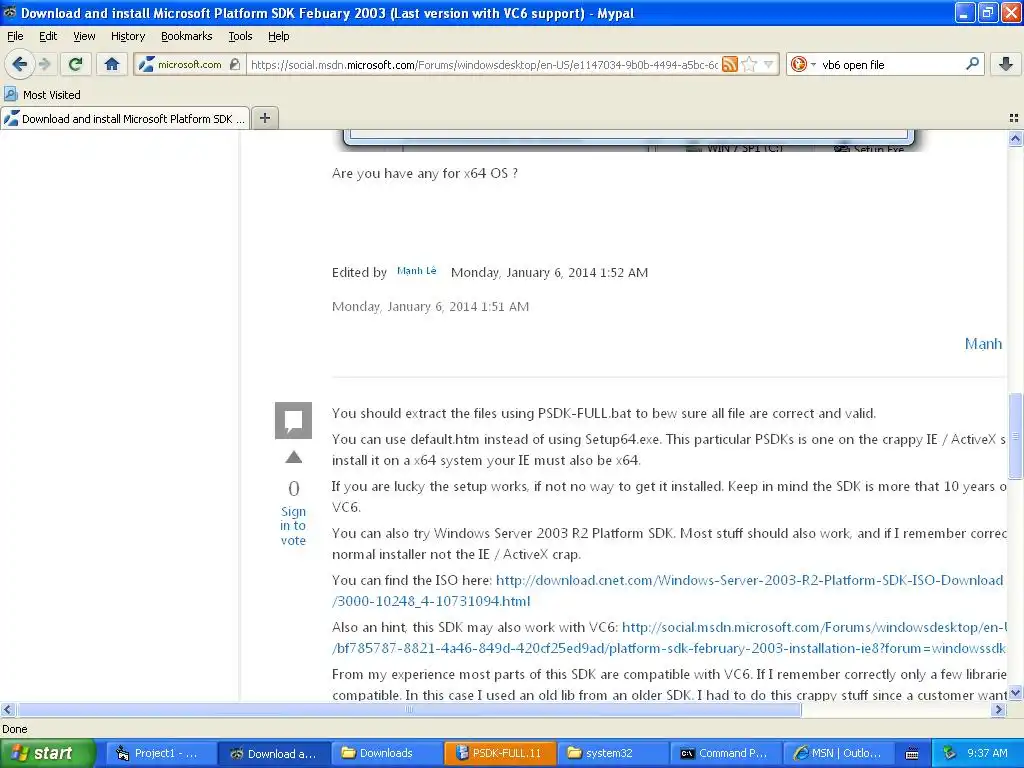
Task: Open the View menu
Action: (84, 36)
